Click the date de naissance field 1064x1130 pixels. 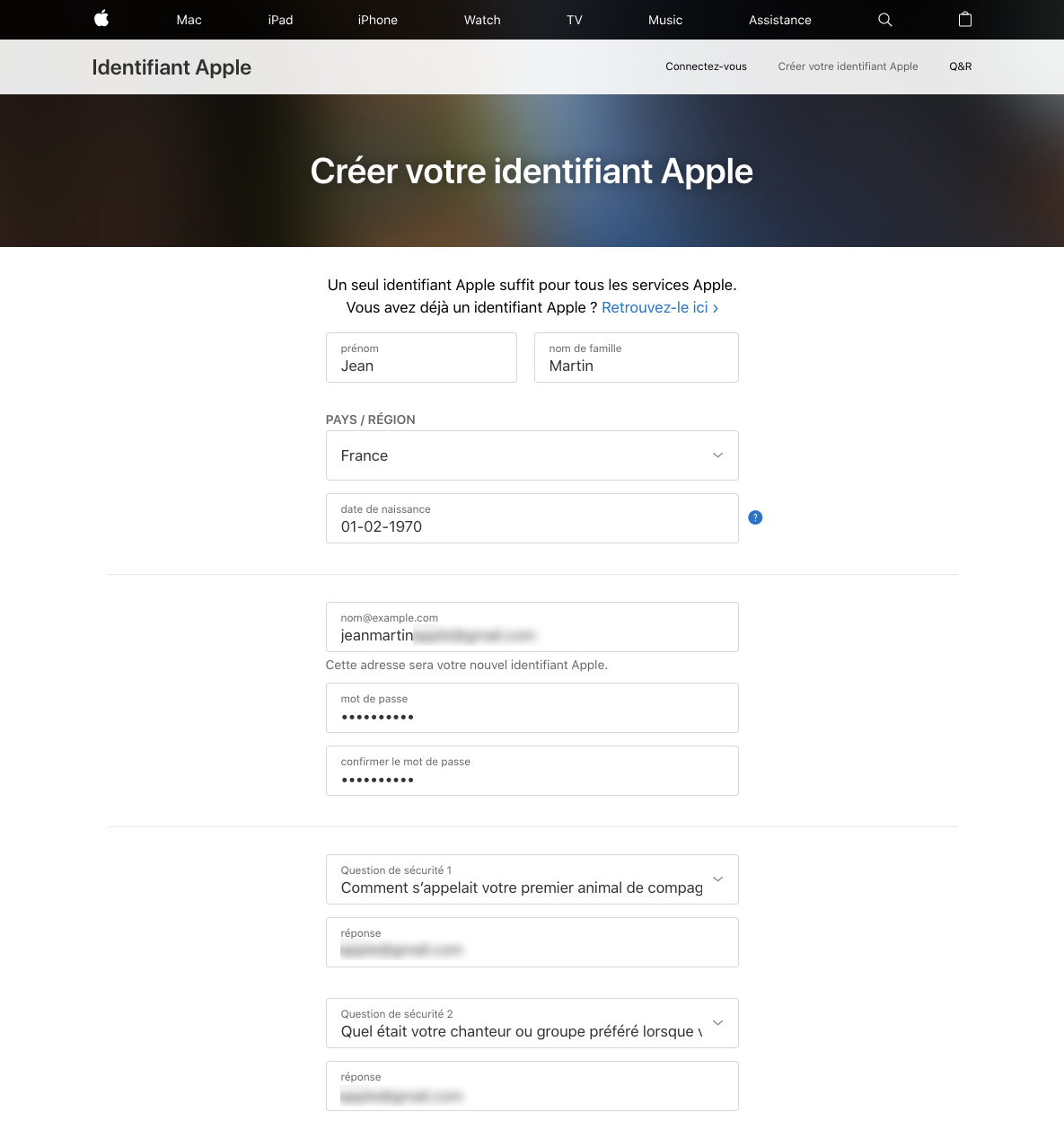tap(532, 518)
